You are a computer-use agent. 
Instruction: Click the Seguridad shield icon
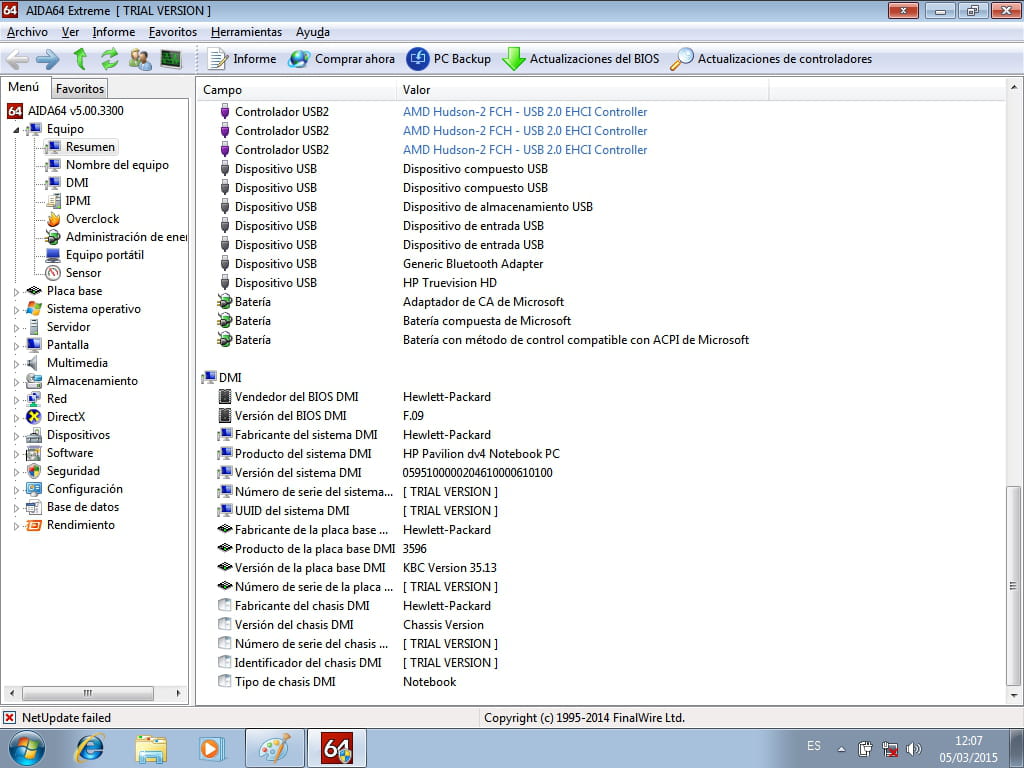34,471
